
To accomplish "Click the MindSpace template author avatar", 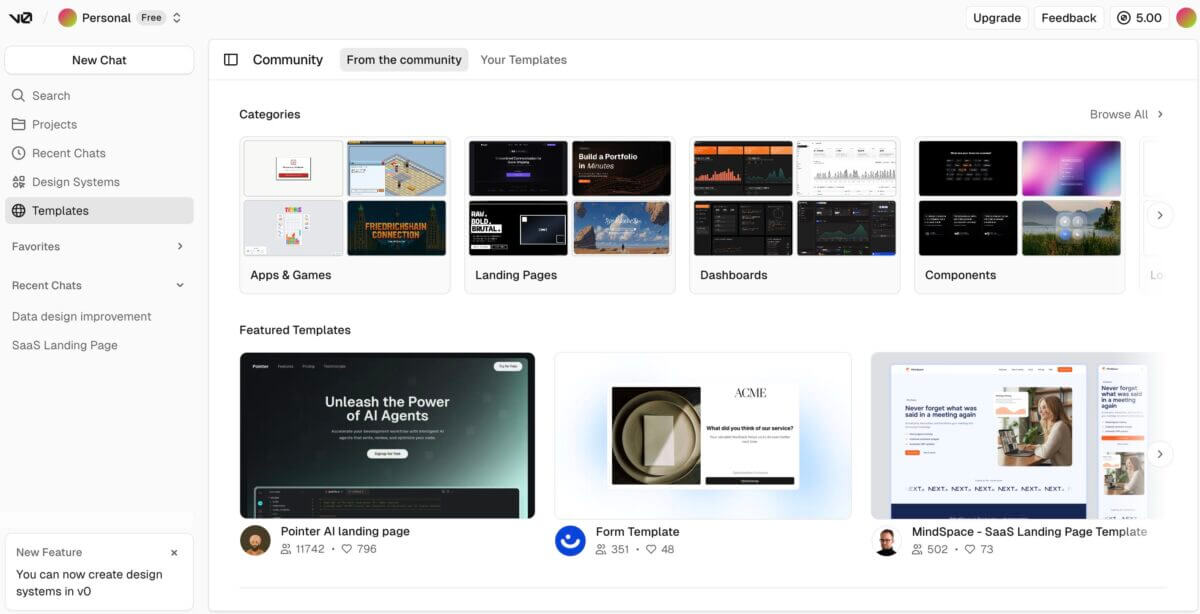I will pyautogui.click(x=886, y=540).
